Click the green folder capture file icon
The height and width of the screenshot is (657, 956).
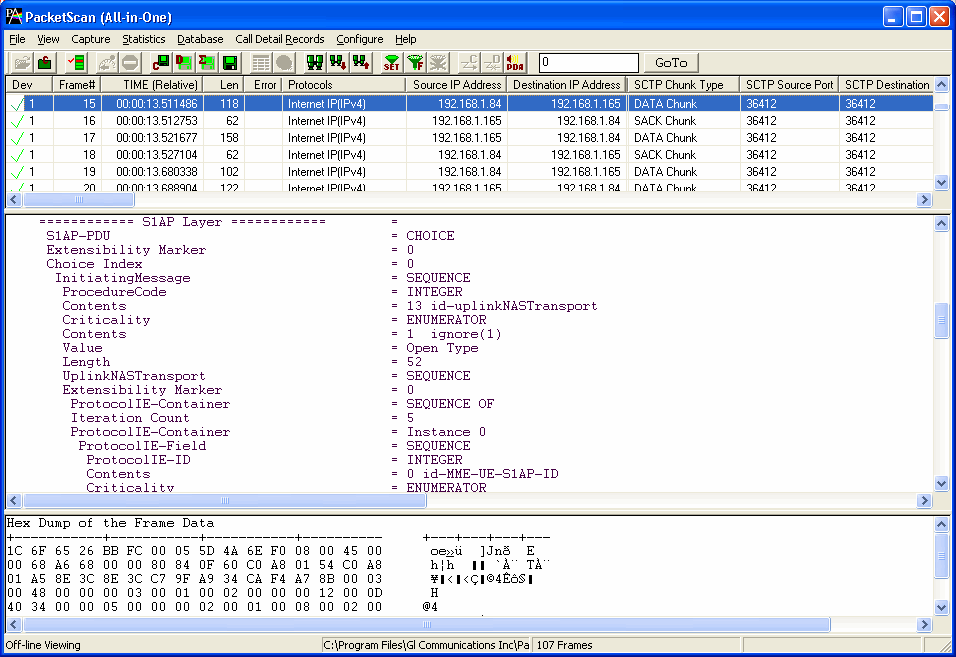coord(45,63)
